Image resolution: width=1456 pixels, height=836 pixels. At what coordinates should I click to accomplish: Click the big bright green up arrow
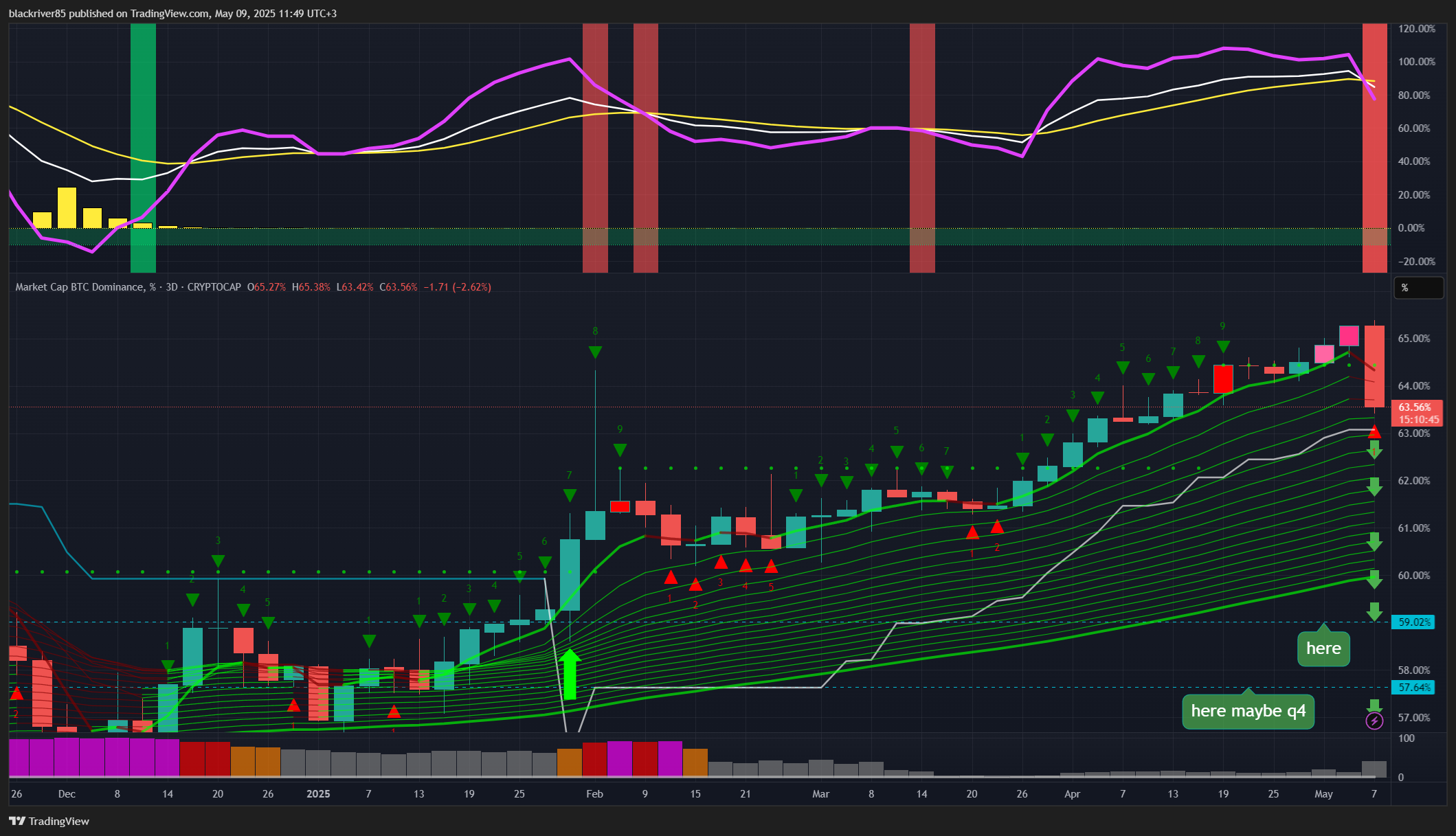570,674
